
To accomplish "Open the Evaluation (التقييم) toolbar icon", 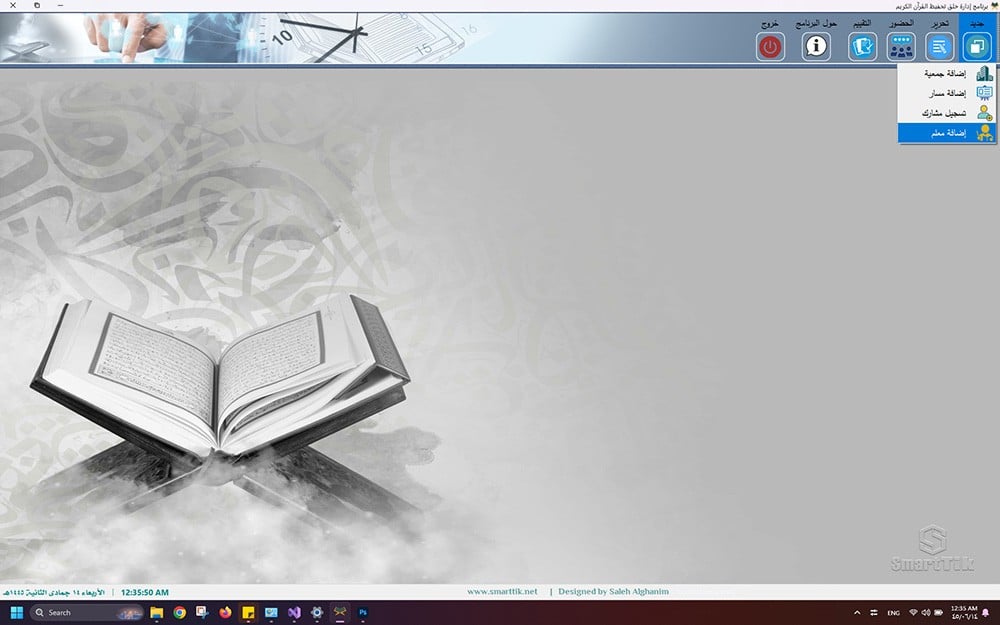I will coord(862,46).
